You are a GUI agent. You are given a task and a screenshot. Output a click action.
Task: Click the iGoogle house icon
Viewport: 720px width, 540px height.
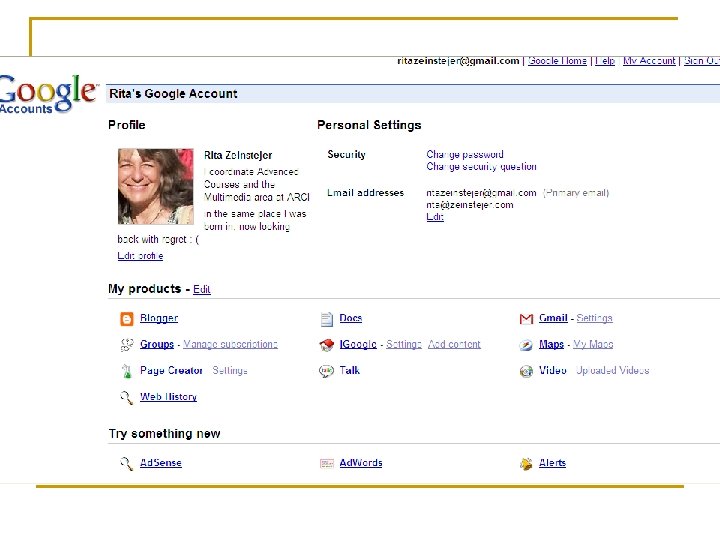click(x=326, y=345)
